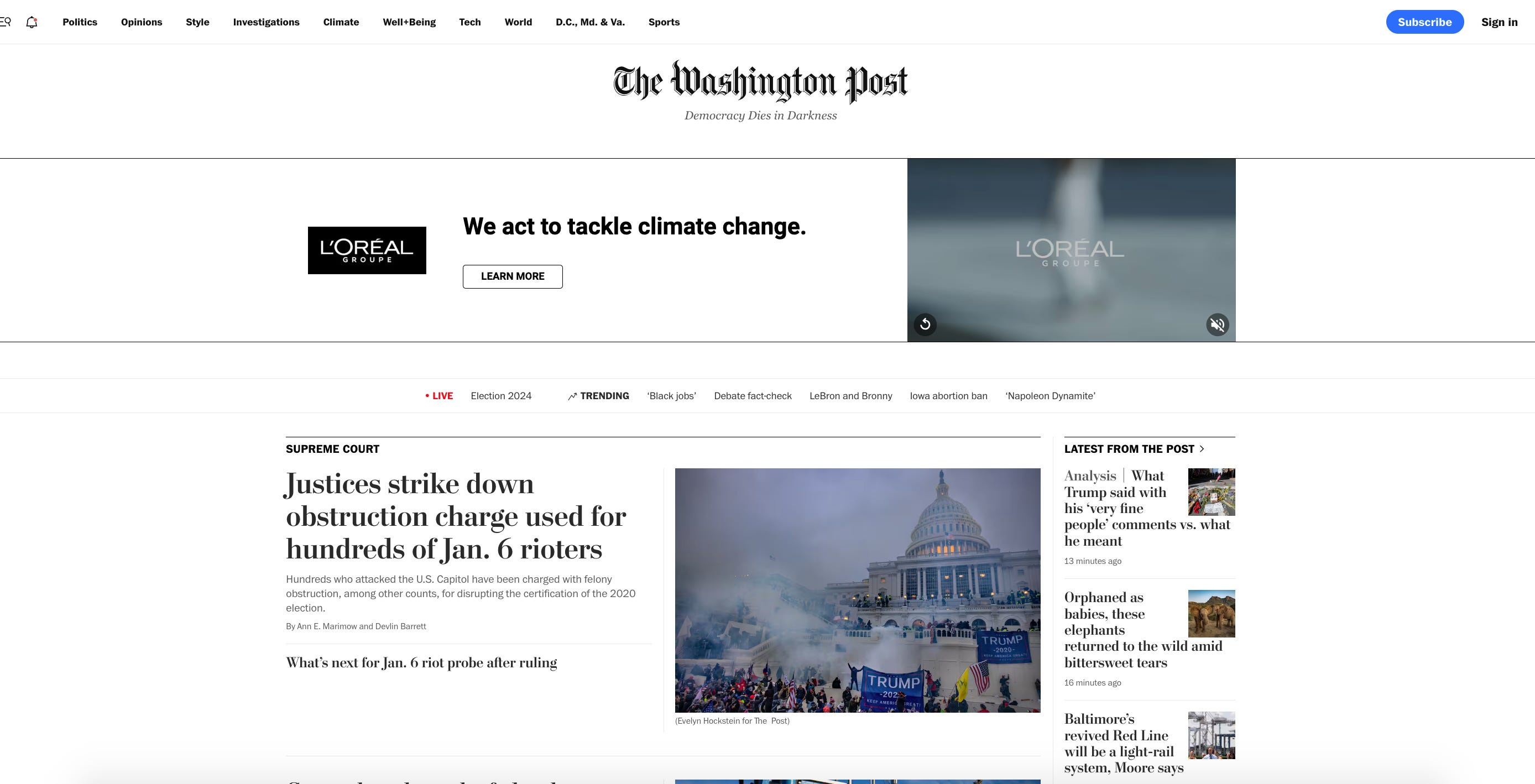Screen dimensions: 1535x784
Task: Unmute the L'Oréal video ad
Action: tap(1218, 325)
